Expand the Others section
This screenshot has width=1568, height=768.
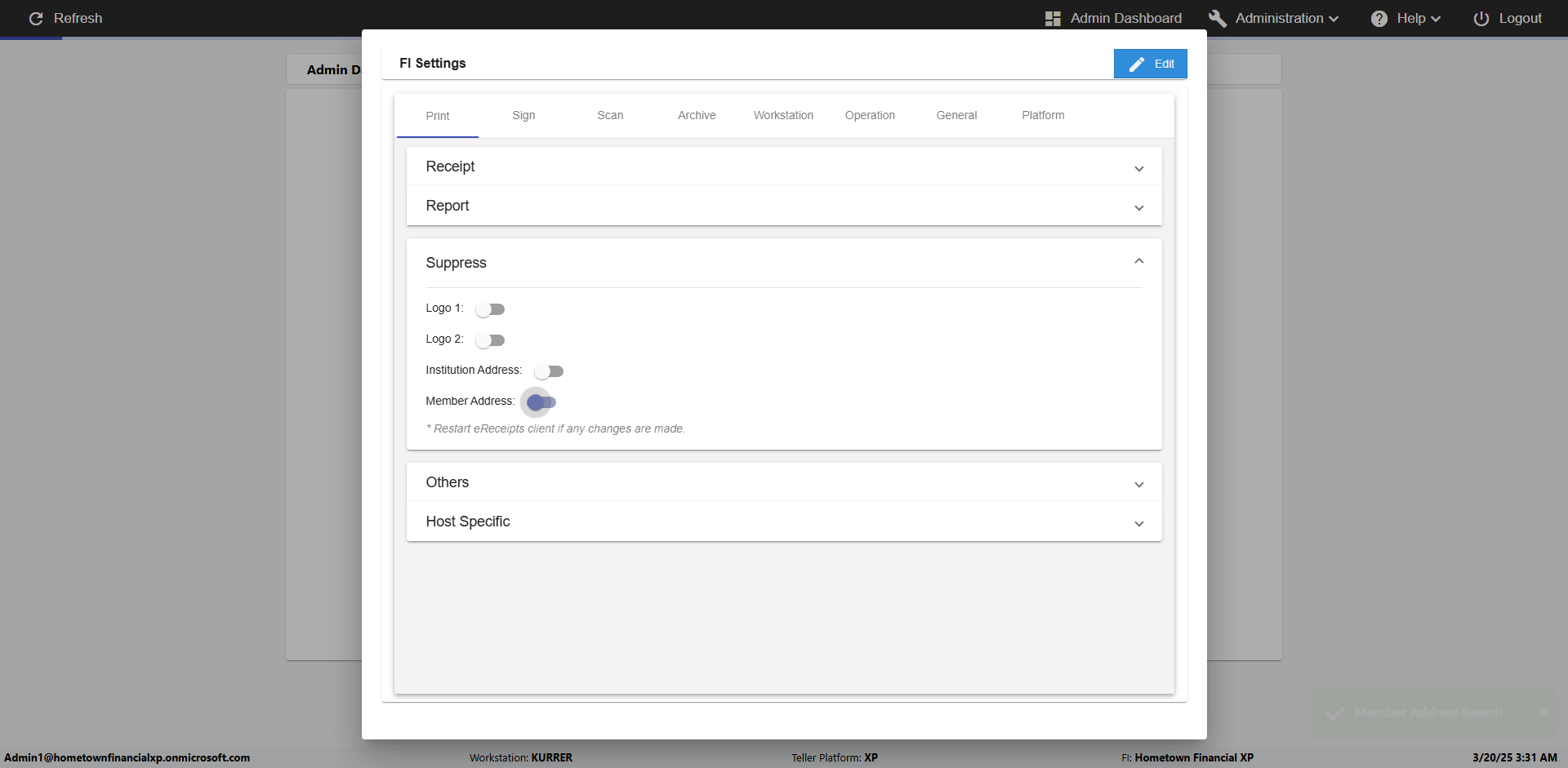[1138, 485]
